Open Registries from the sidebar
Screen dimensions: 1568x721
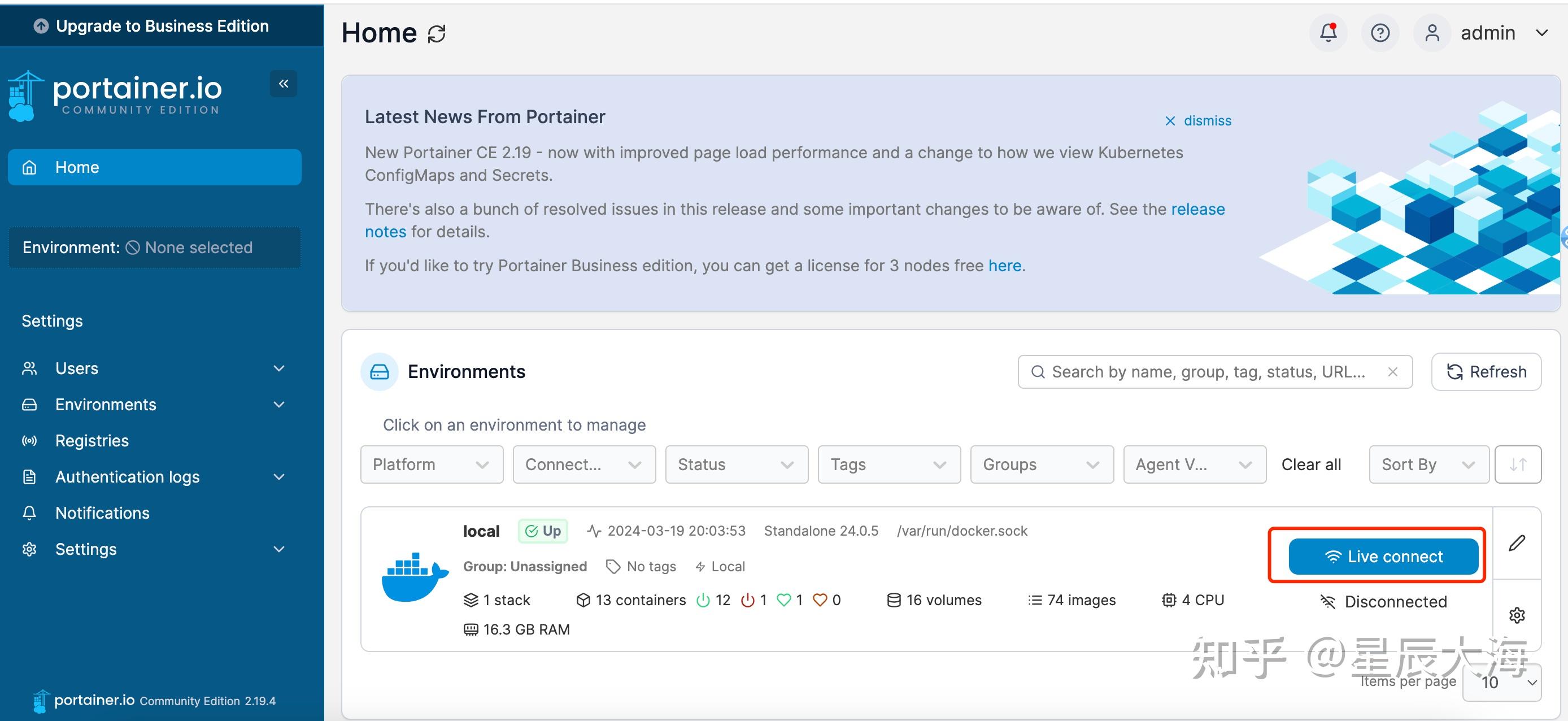coord(92,440)
